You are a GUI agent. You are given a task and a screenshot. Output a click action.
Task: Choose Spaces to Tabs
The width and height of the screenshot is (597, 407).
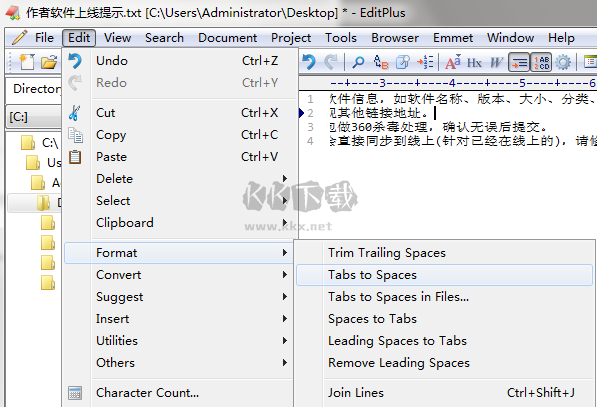pos(444,319)
